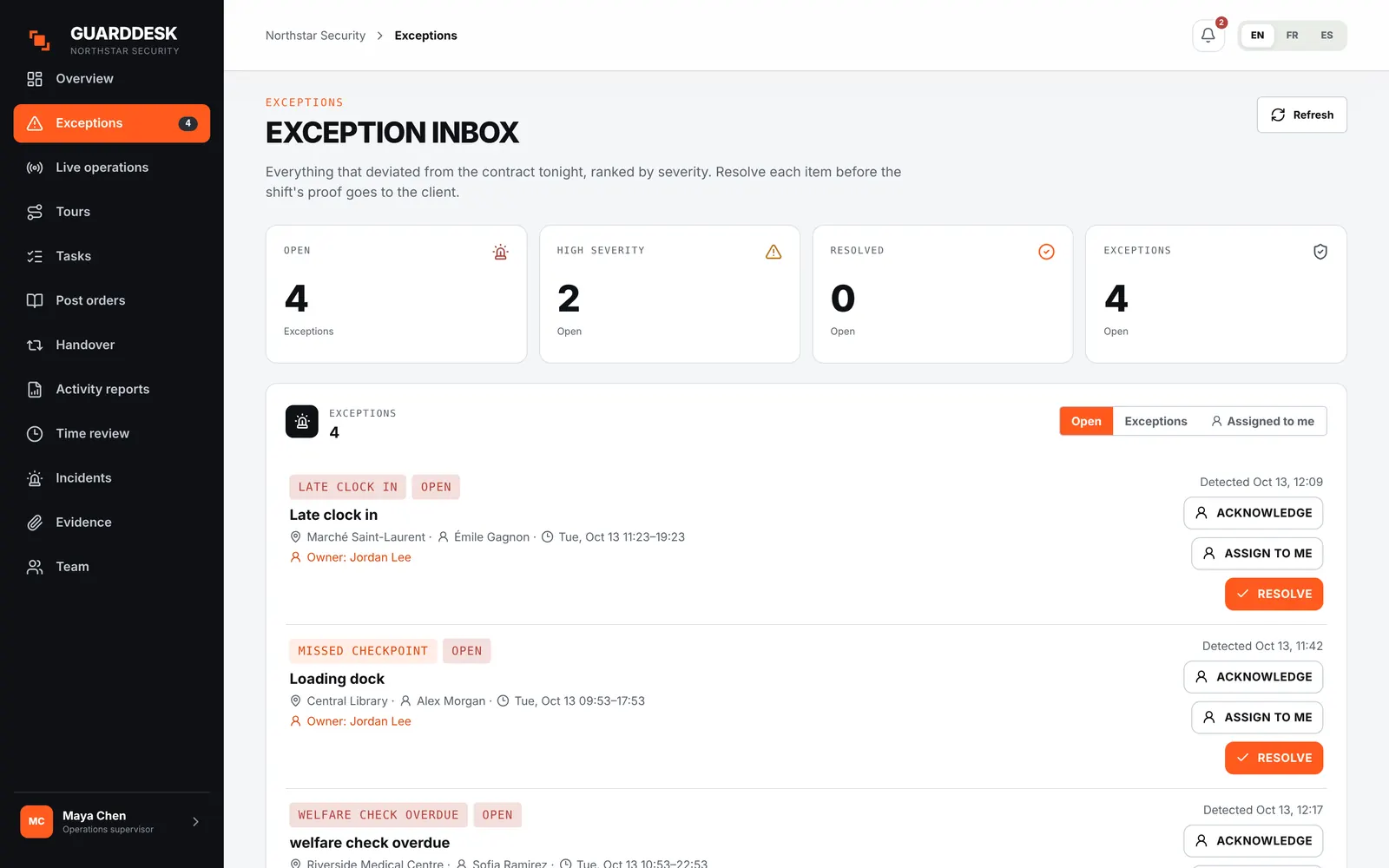Acknowledge the Loading dock exception
1389x868 pixels.
pyautogui.click(x=1253, y=677)
